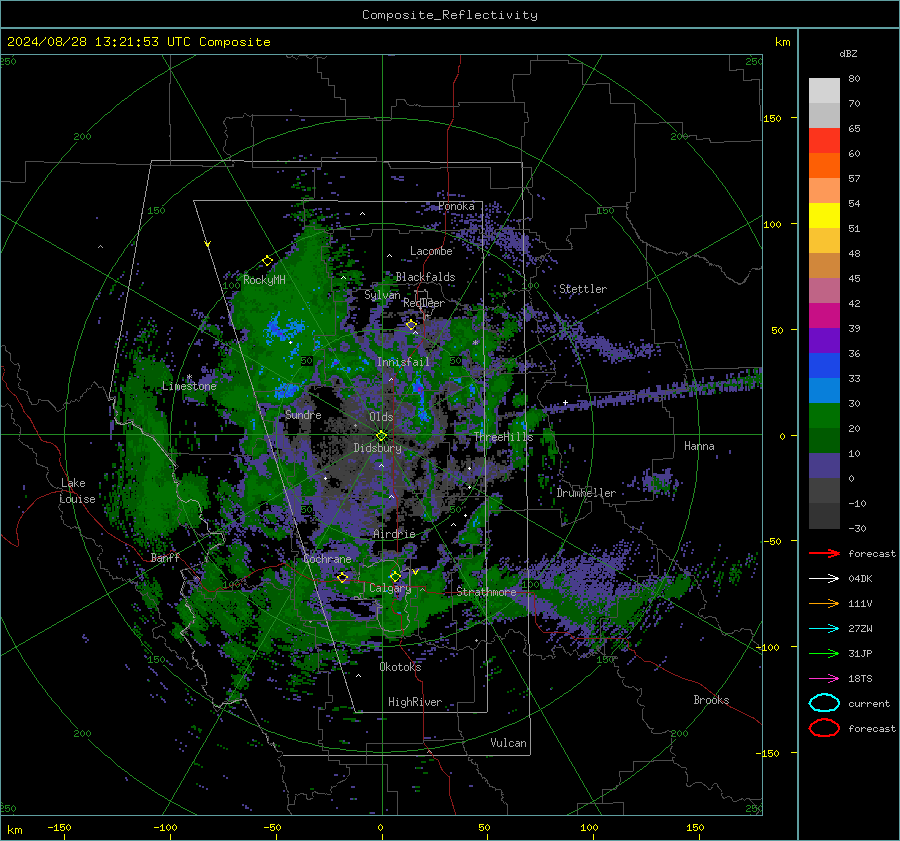The width and height of the screenshot is (900, 841).
Task: Click the cyan current oval legend icon
Action: [x=824, y=703]
